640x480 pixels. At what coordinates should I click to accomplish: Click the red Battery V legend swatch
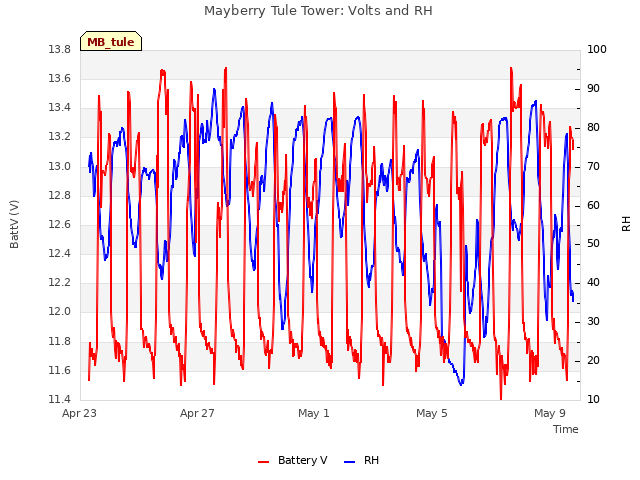264,462
